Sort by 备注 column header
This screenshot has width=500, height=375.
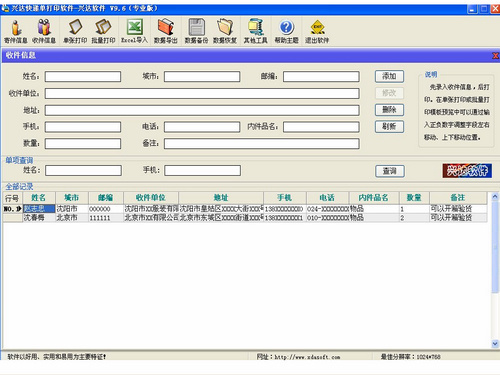(x=458, y=198)
